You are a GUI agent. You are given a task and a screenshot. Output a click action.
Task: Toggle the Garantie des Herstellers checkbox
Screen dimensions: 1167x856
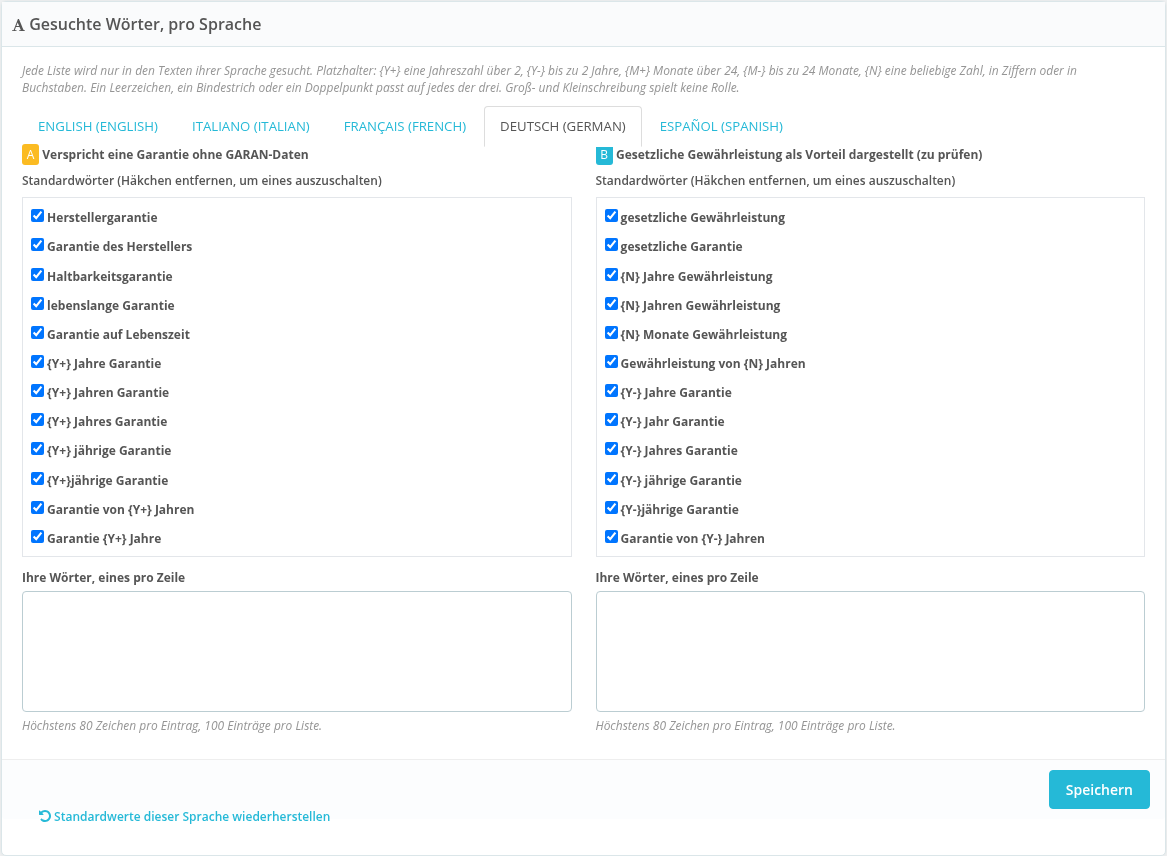[x=37, y=245]
